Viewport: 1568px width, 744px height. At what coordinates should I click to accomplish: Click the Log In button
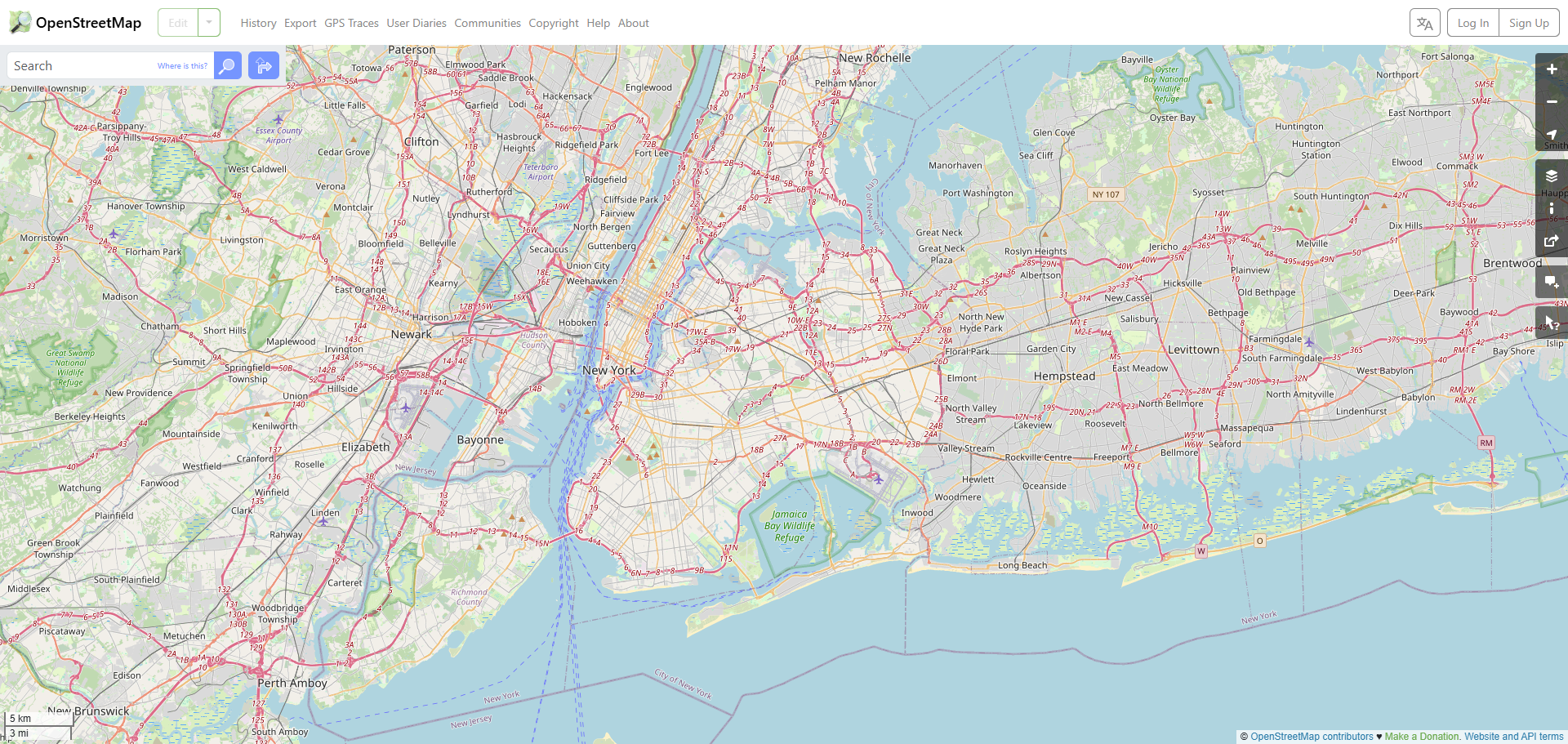click(1473, 23)
